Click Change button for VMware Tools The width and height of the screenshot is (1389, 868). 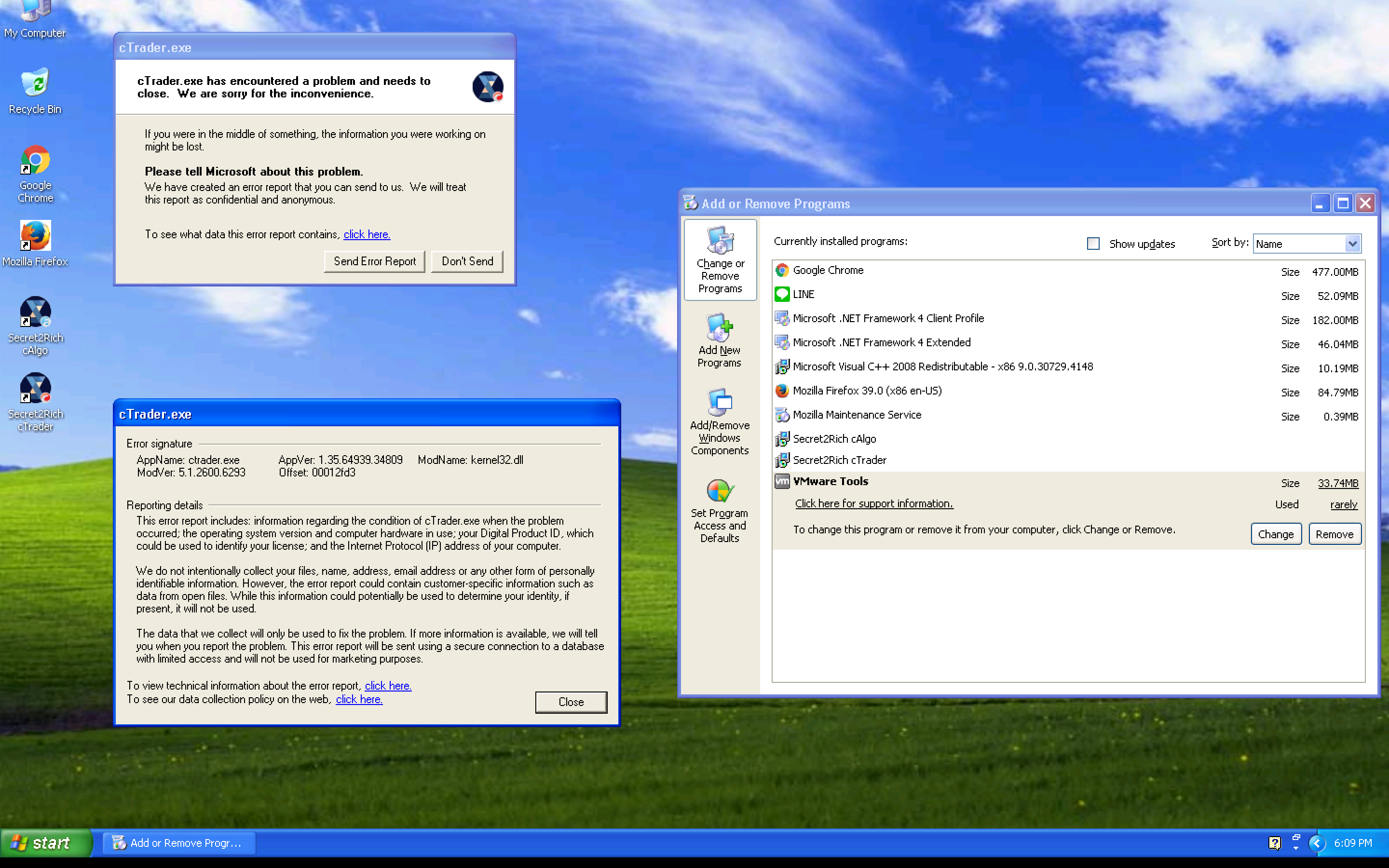[x=1275, y=534]
